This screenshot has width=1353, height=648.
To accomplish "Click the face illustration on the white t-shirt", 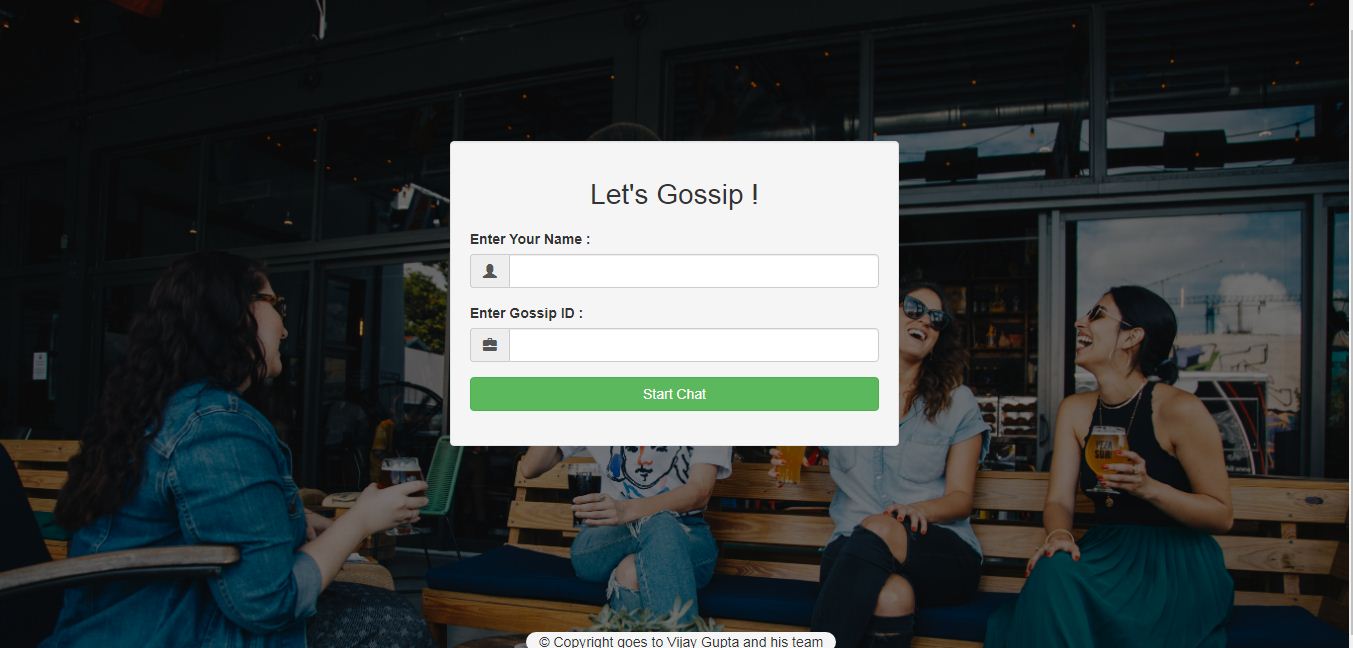I will [650, 465].
